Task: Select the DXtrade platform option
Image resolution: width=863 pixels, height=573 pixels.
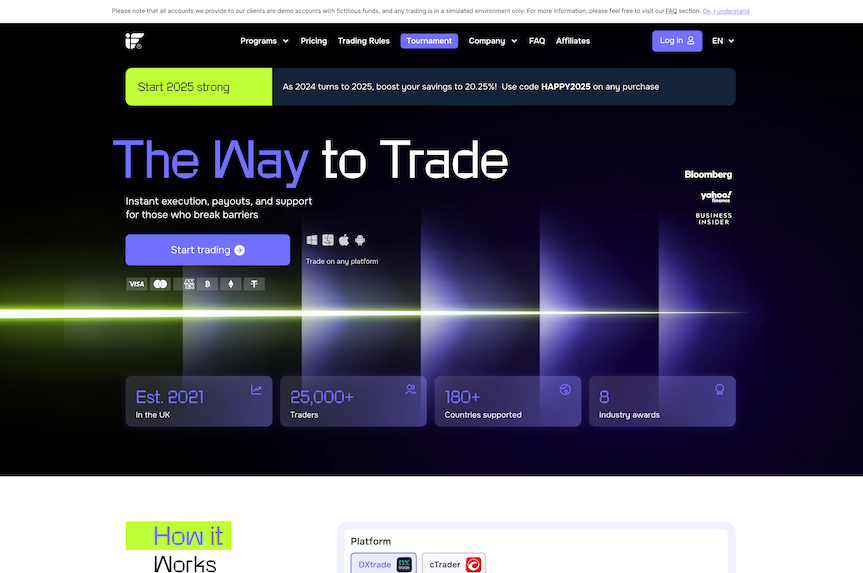Action: (x=383, y=564)
